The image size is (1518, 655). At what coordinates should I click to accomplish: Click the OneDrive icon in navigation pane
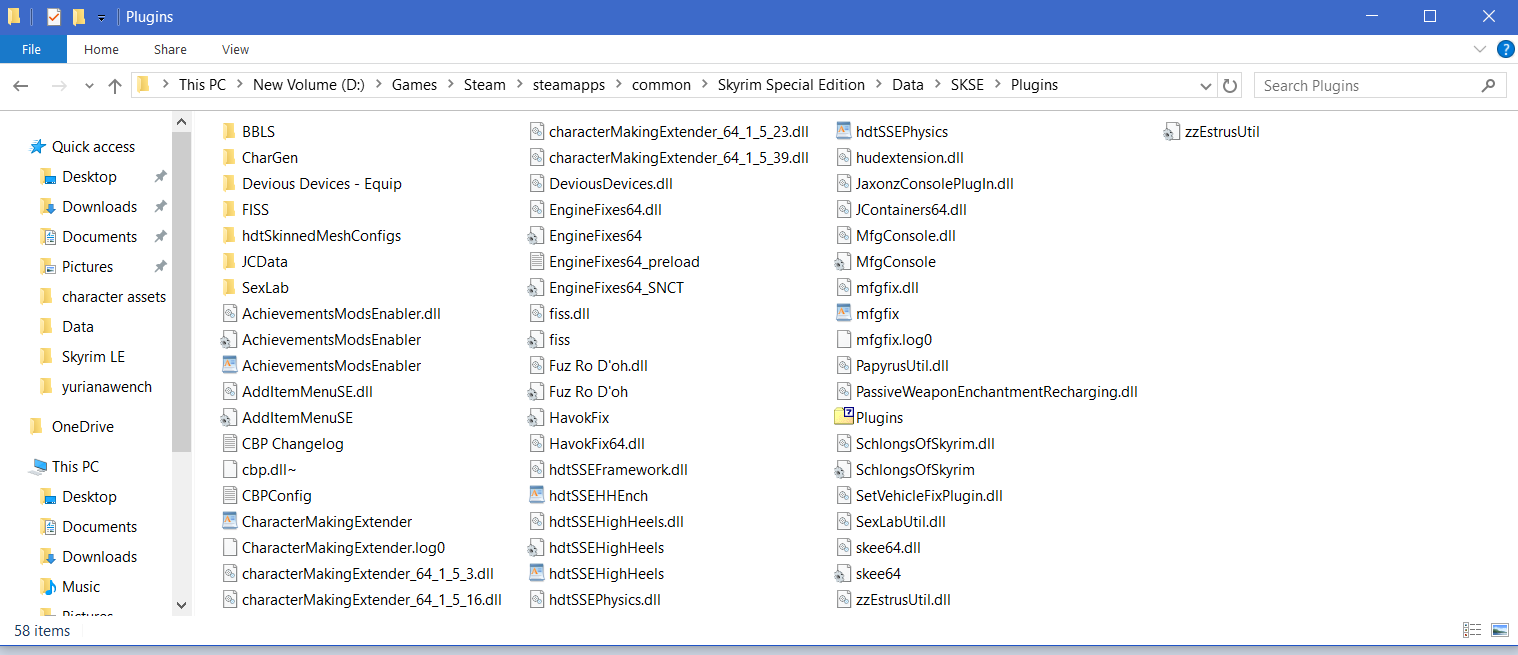(38, 427)
